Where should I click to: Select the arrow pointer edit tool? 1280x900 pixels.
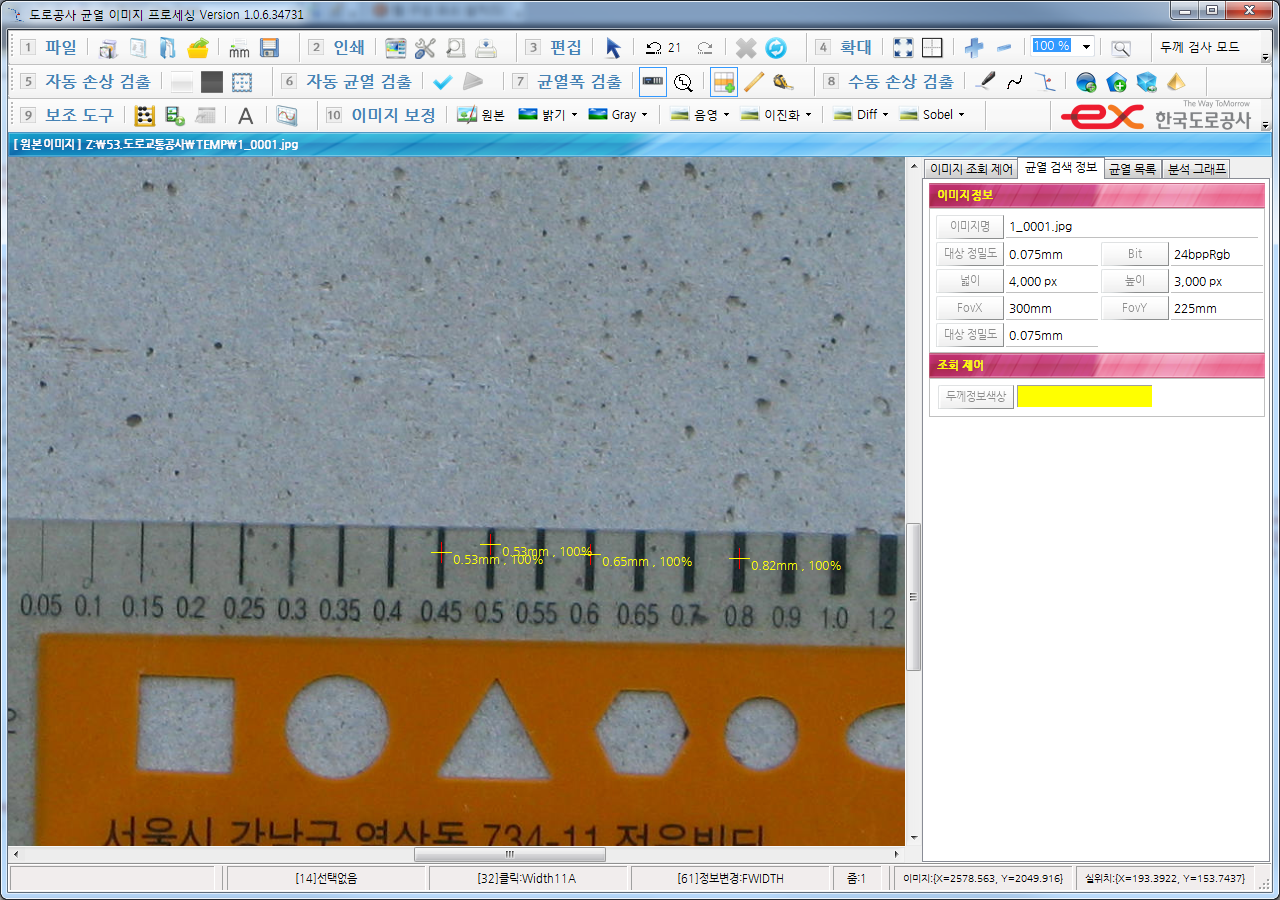tap(613, 48)
